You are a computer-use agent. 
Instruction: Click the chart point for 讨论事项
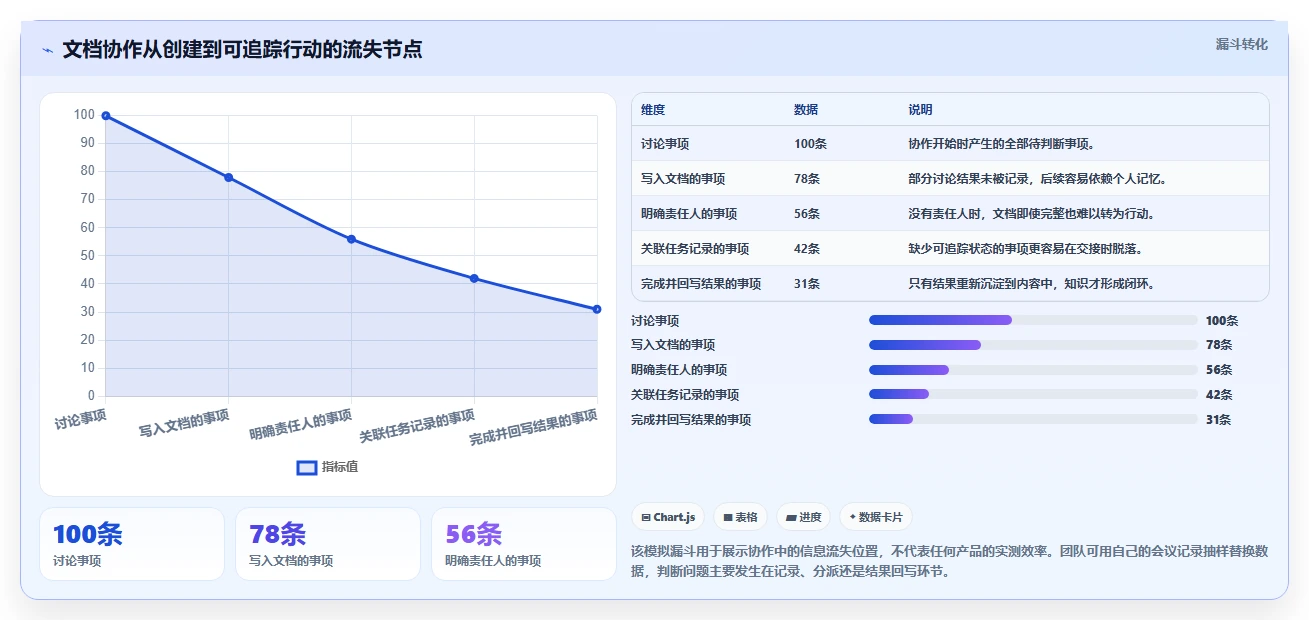click(x=106, y=116)
